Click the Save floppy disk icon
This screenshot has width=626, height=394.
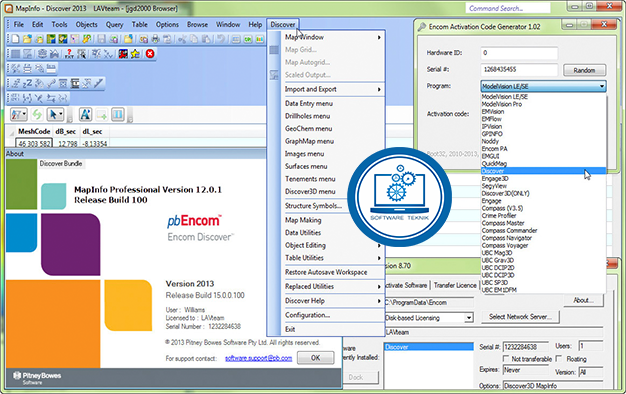(x=101, y=39)
